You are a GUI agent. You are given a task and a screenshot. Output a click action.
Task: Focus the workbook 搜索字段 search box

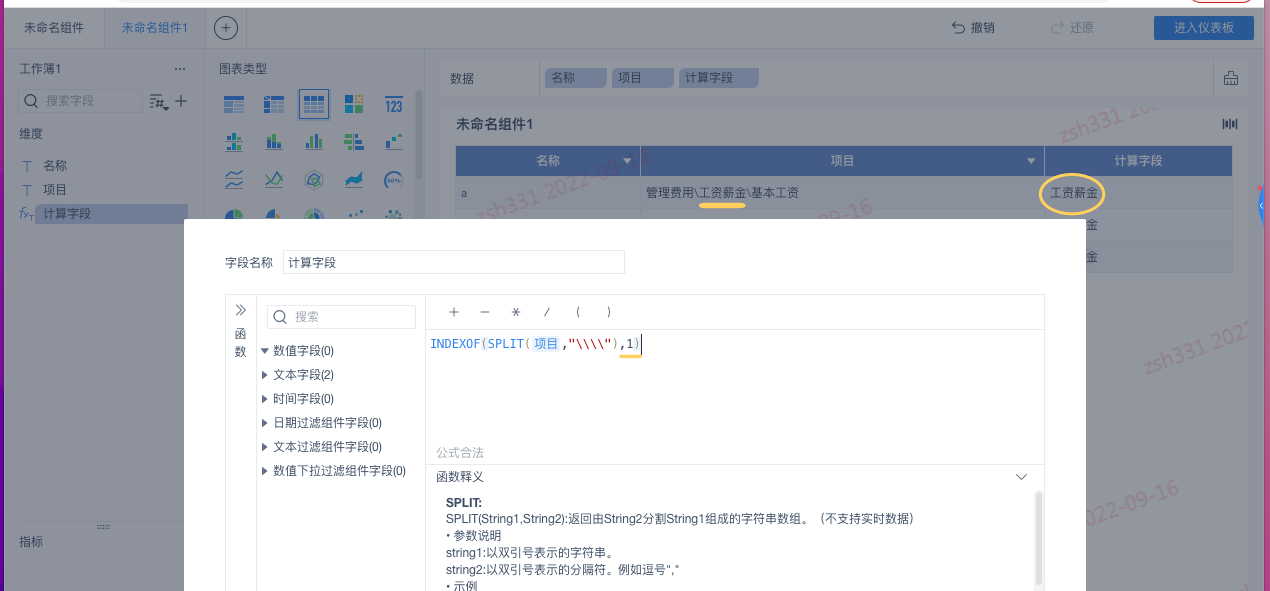(x=80, y=101)
